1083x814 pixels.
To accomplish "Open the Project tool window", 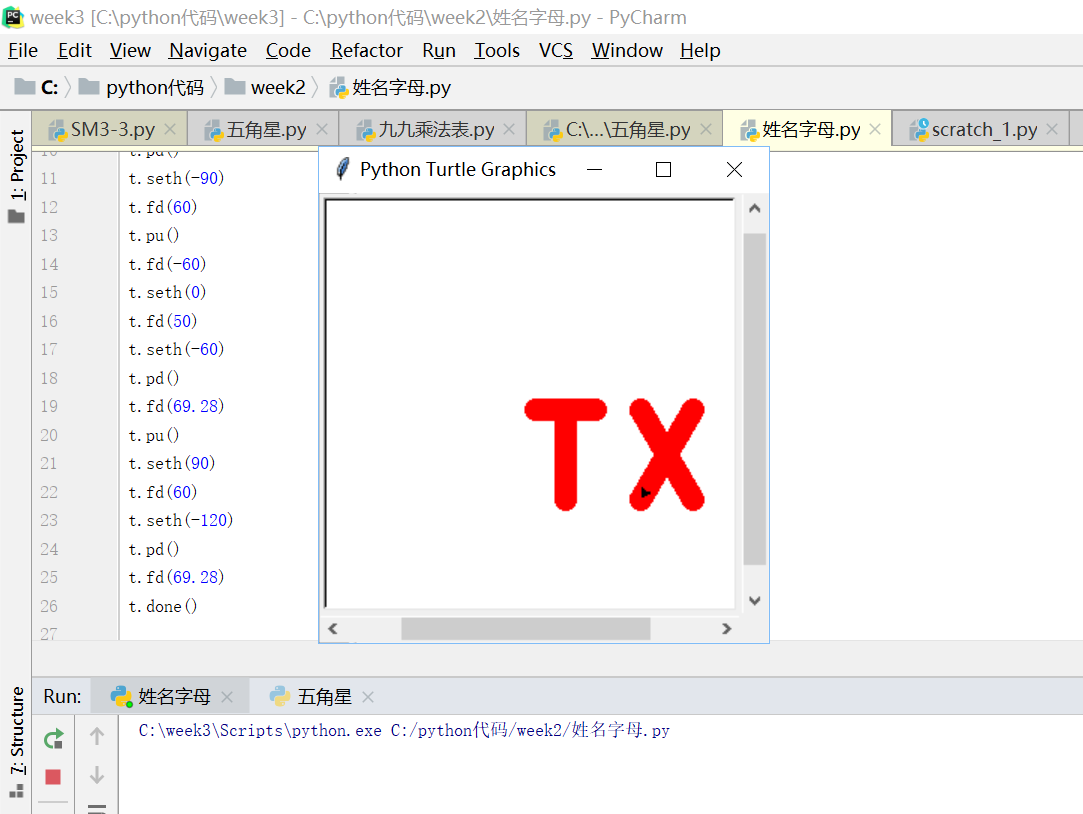I will tap(16, 177).
